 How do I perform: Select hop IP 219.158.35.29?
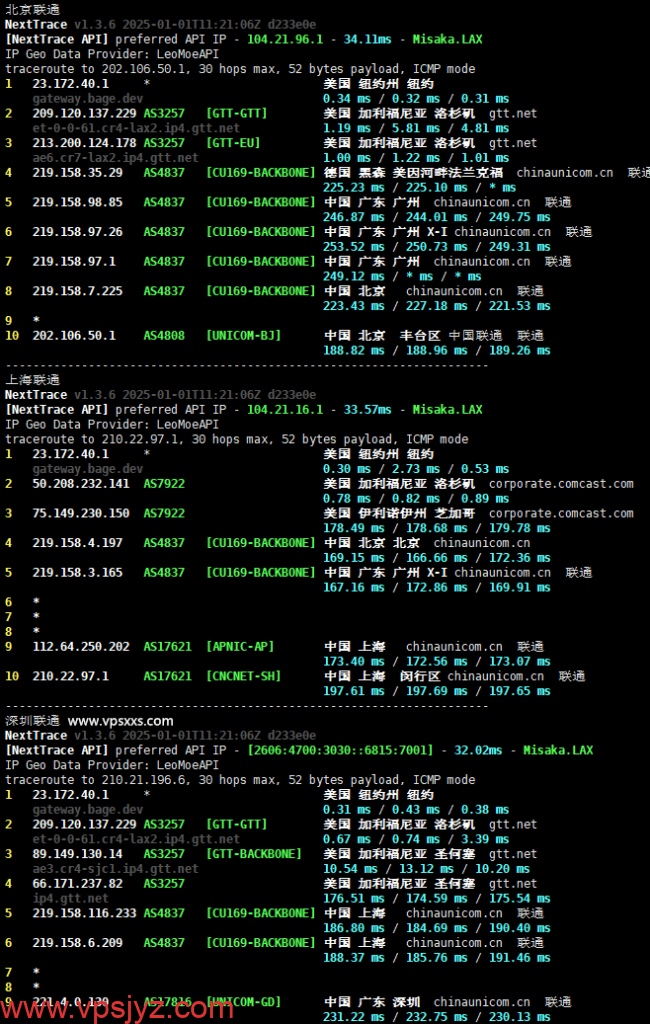tap(78, 172)
